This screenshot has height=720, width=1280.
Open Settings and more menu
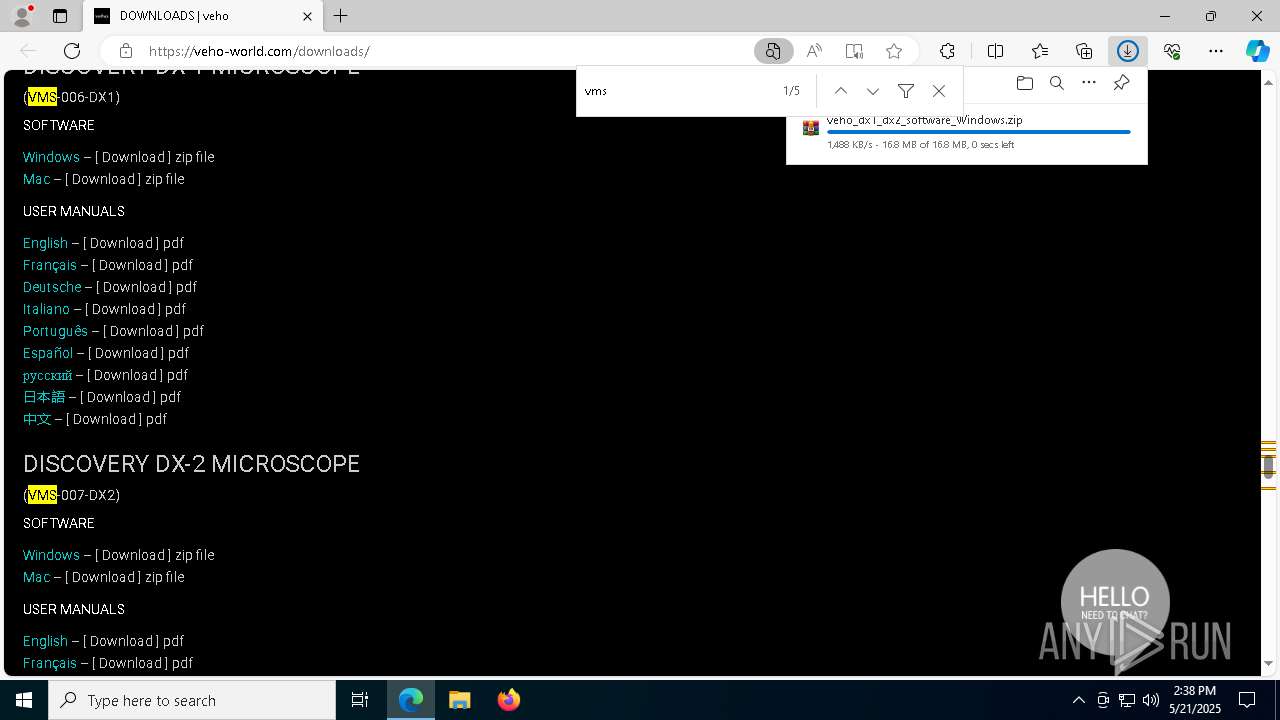pos(1216,51)
